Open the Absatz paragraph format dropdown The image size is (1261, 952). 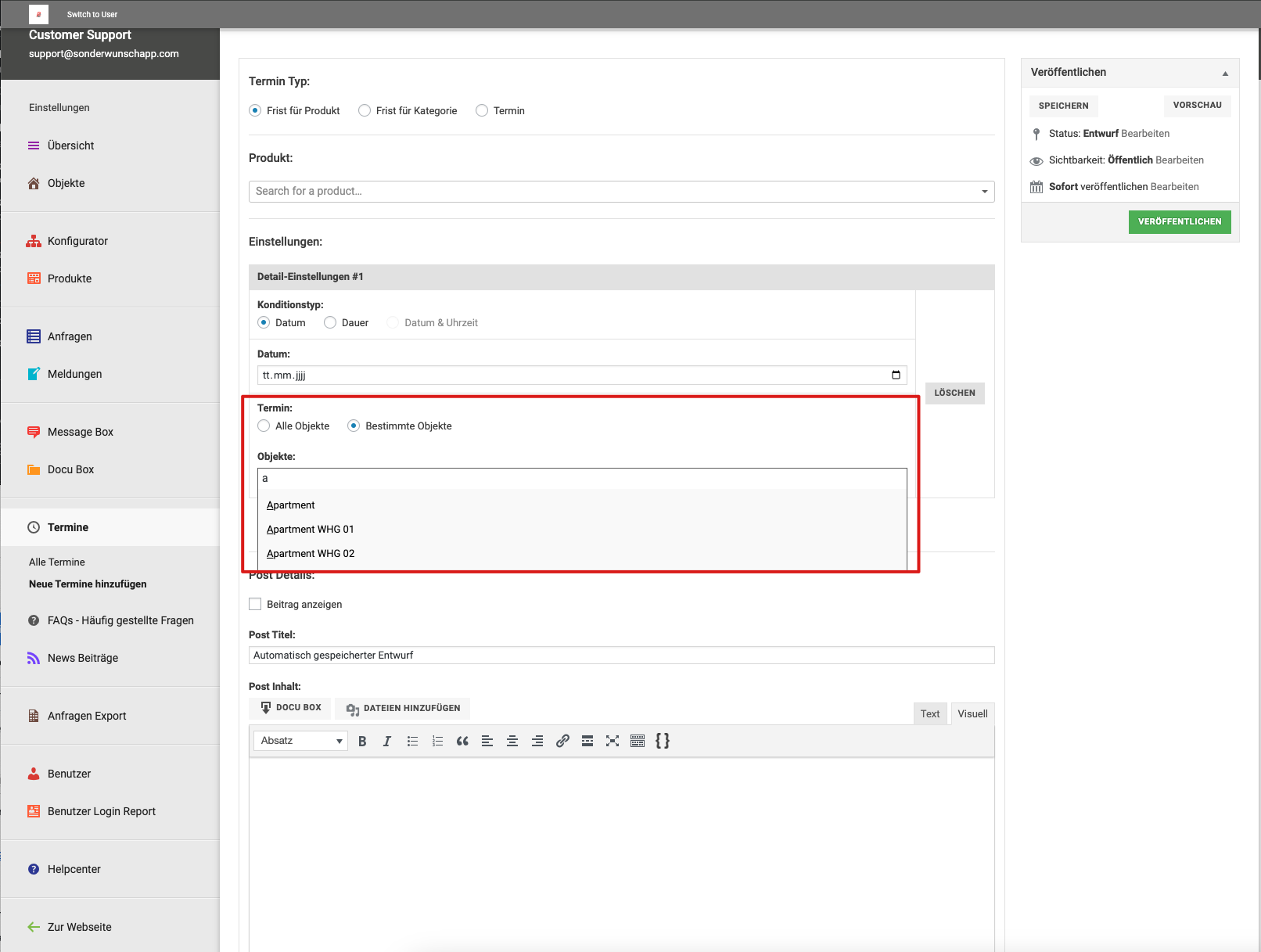coord(300,741)
